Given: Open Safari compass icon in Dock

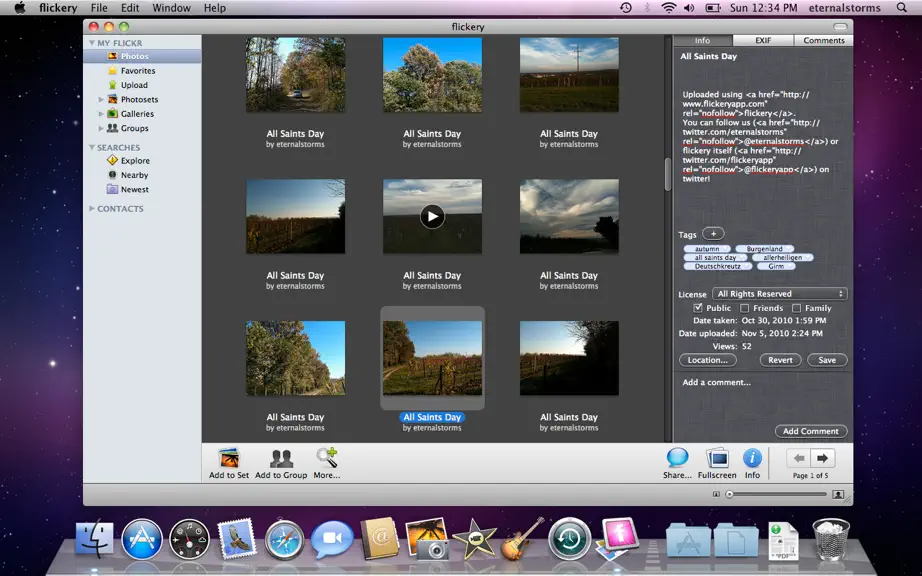Looking at the screenshot, I should [285, 540].
